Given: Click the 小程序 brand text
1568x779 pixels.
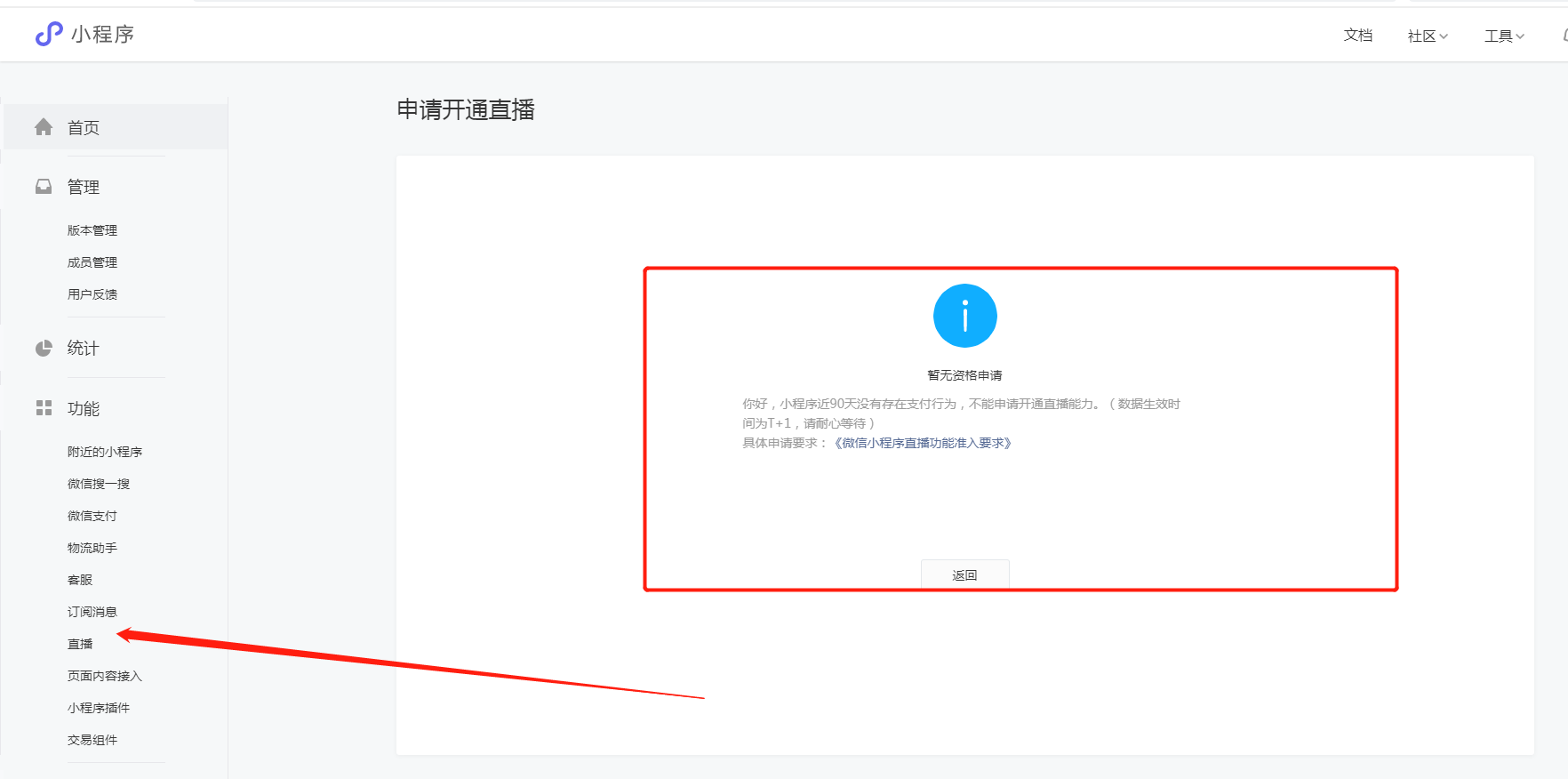Looking at the screenshot, I should pyautogui.click(x=103, y=34).
